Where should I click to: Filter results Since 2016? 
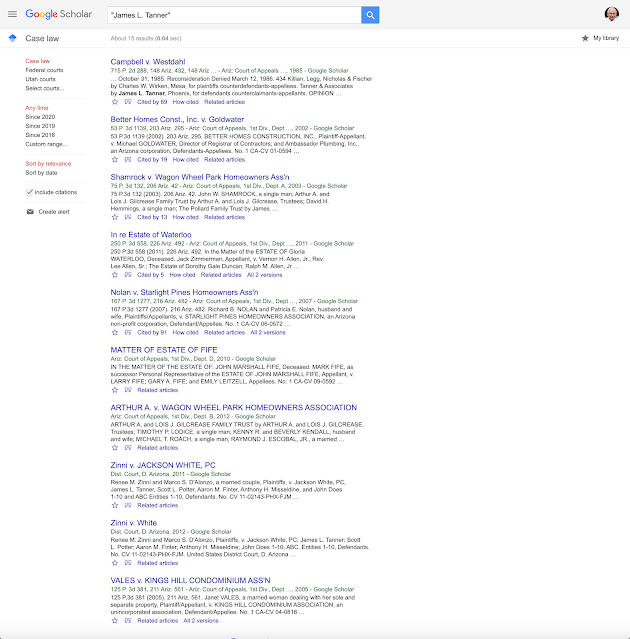[x=40, y=135]
